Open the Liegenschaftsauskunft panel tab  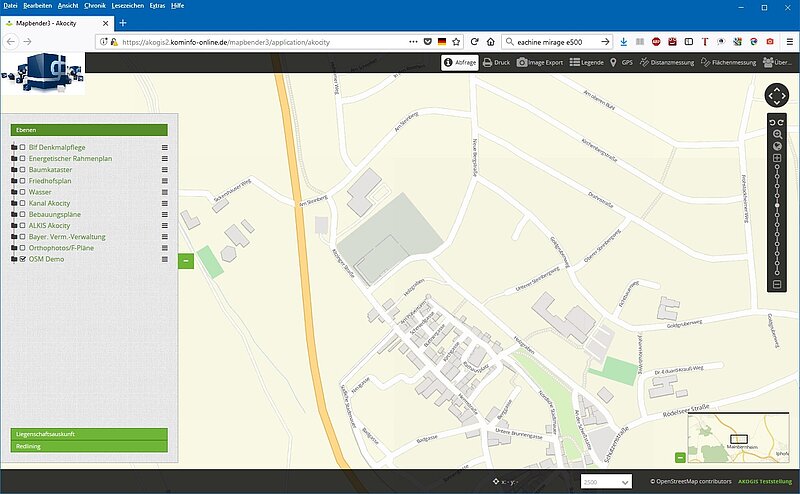[x=89, y=434]
